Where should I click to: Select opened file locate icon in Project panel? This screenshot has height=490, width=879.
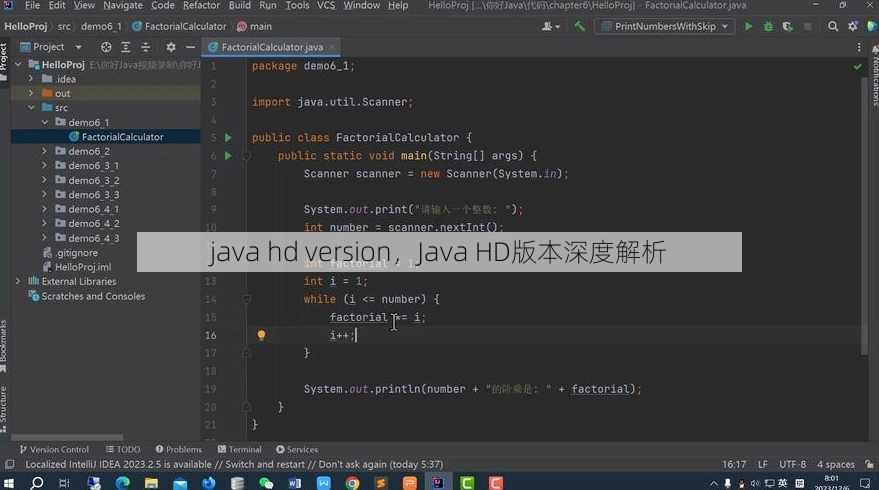click(x=106, y=47)
